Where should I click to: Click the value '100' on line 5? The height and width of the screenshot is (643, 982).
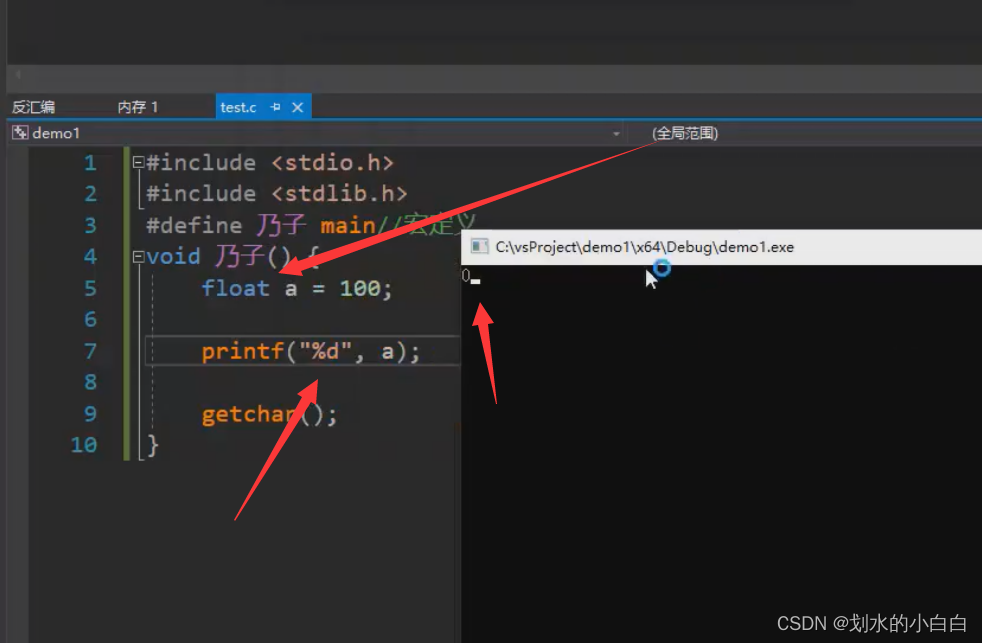[360, 288]
